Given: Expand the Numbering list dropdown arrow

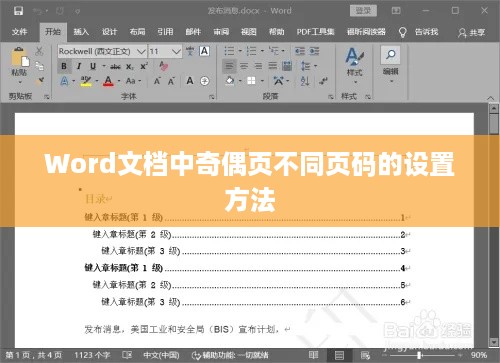Looking at the screenshot, I should click(262, 51).
